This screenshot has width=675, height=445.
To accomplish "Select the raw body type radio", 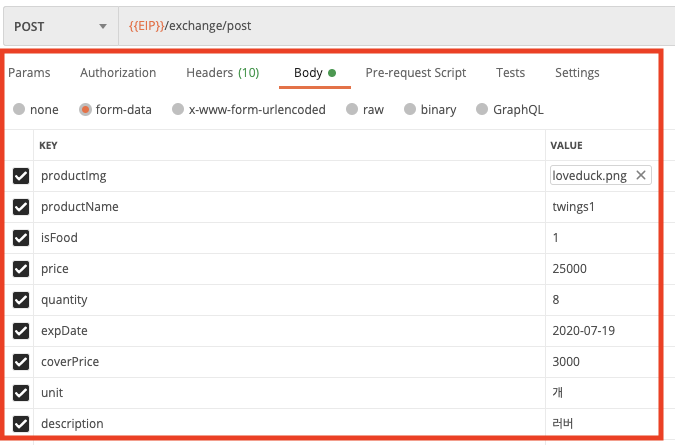I will point(352,109).
